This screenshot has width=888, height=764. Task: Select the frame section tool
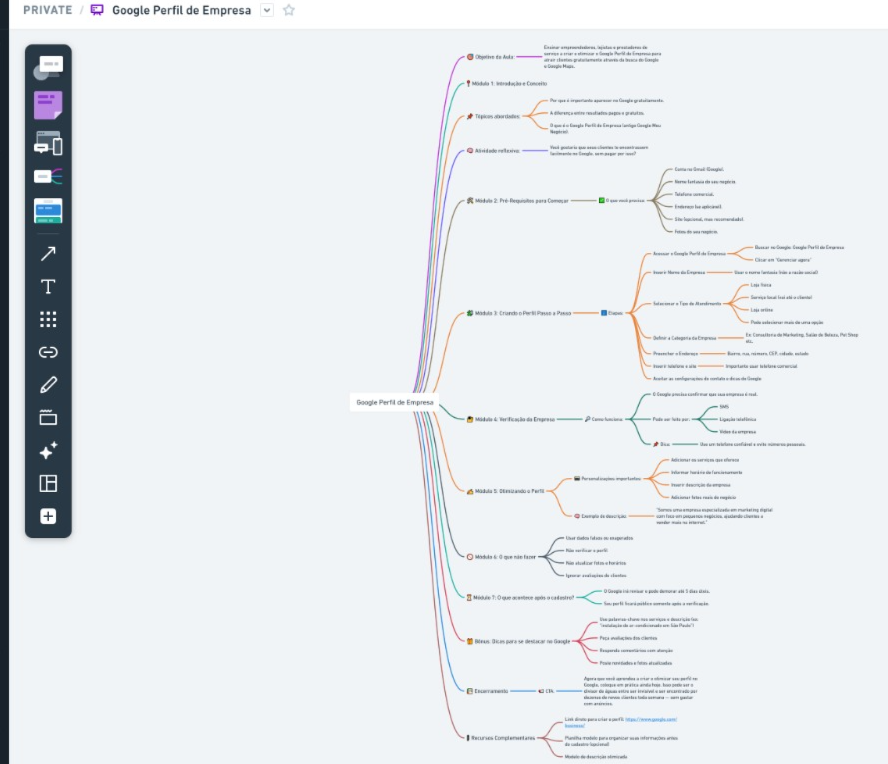pos(48,418)
